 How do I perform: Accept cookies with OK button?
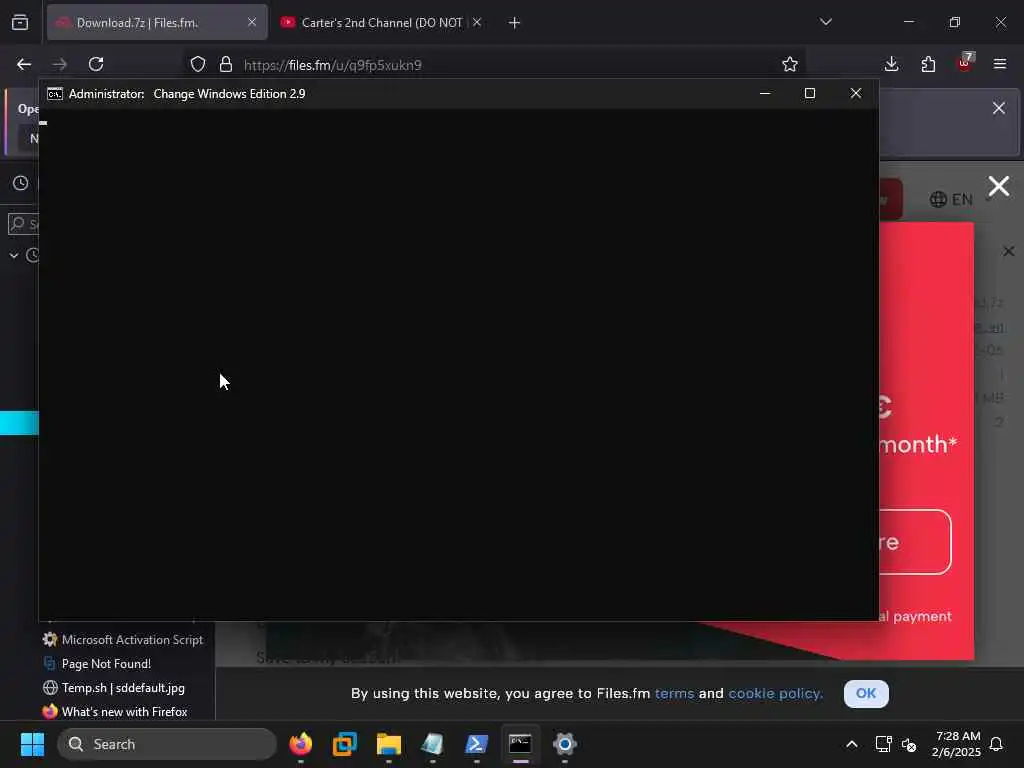click(866, 694)
